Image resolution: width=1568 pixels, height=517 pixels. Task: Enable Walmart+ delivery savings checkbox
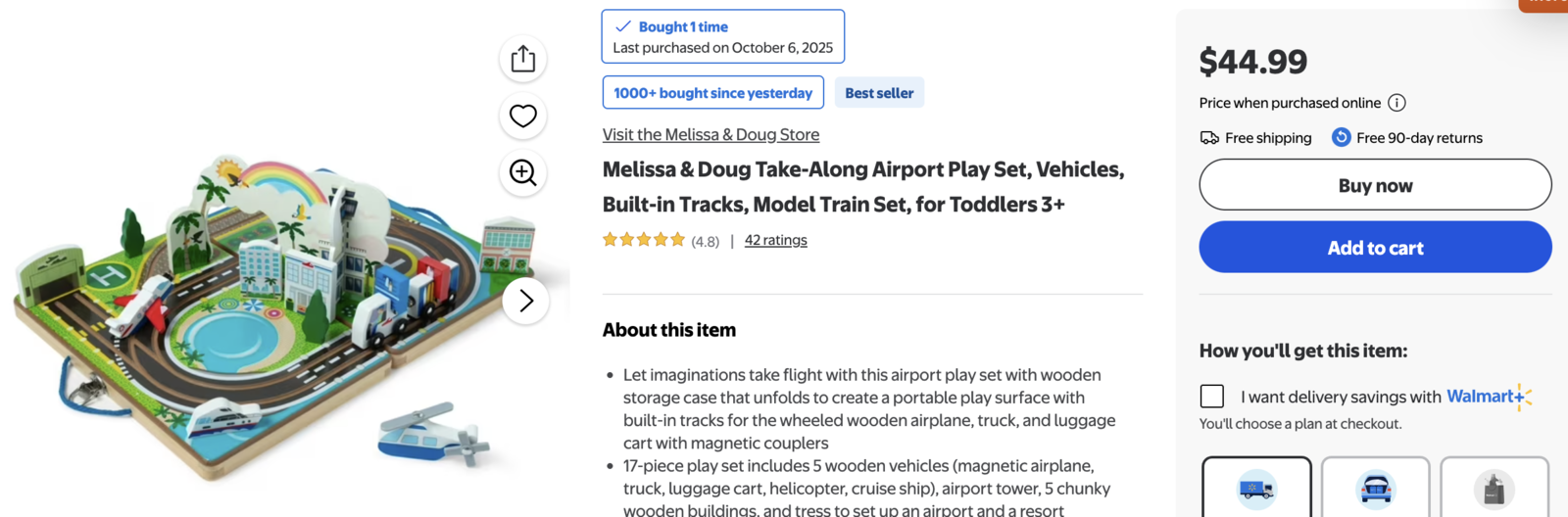click(x=1212, y=397)
